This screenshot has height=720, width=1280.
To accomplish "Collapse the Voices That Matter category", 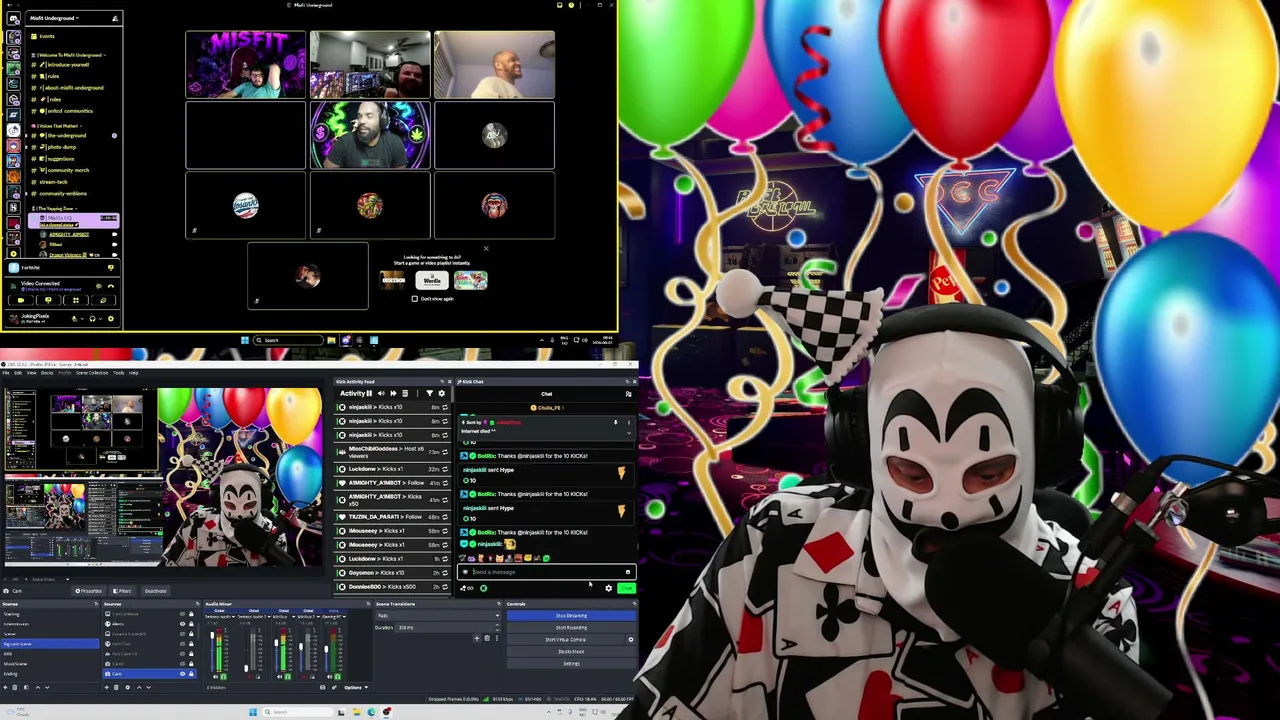I will [x=56, y=126].
